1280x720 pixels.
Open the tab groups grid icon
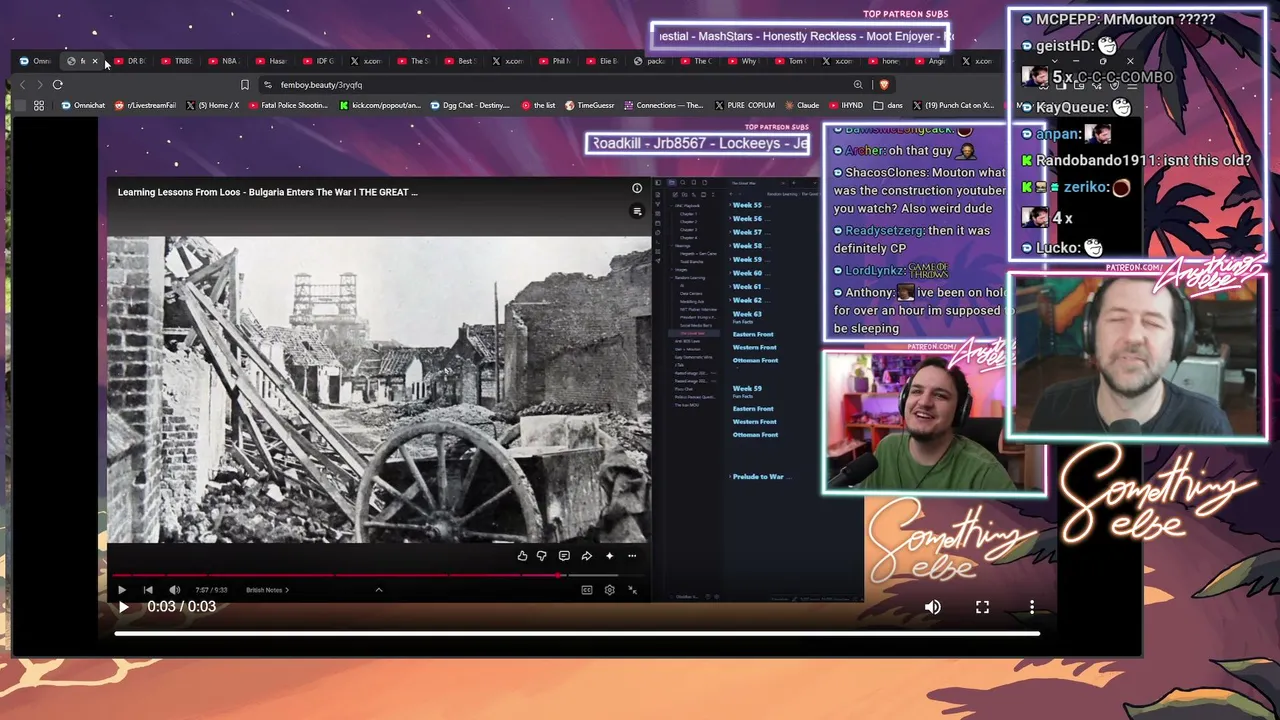(39, 105)
